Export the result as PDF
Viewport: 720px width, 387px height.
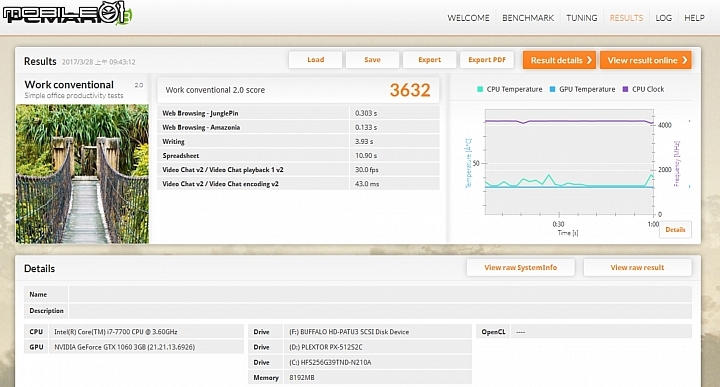487,60
